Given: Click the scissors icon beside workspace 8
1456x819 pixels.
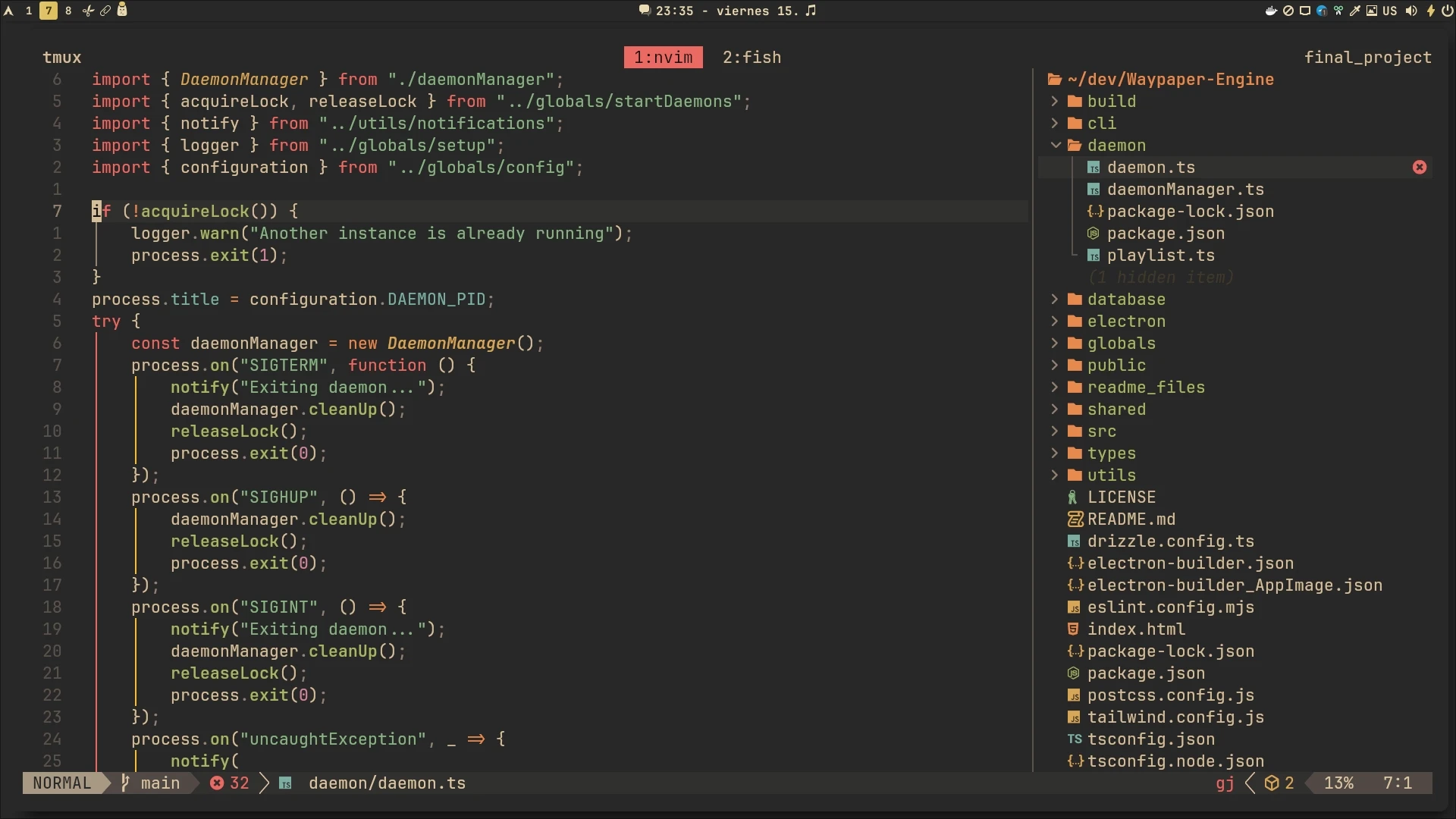Looking at the screenshot, I should (88, 11).
